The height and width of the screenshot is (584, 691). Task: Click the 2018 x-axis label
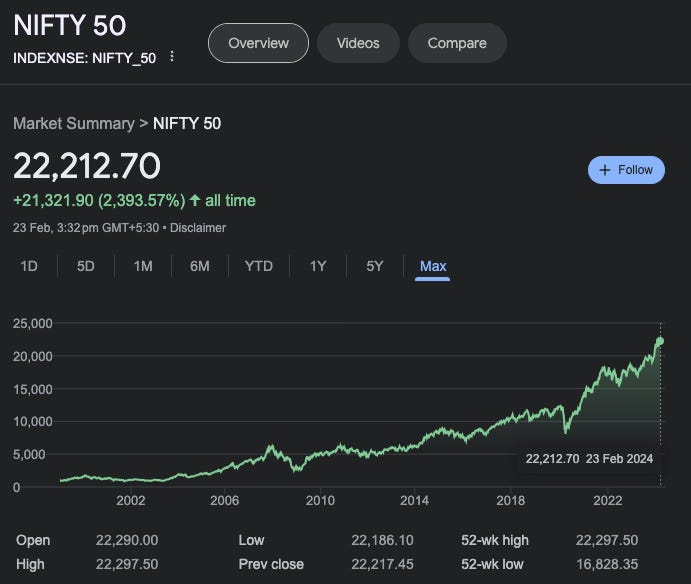click(x=511, y=501)
